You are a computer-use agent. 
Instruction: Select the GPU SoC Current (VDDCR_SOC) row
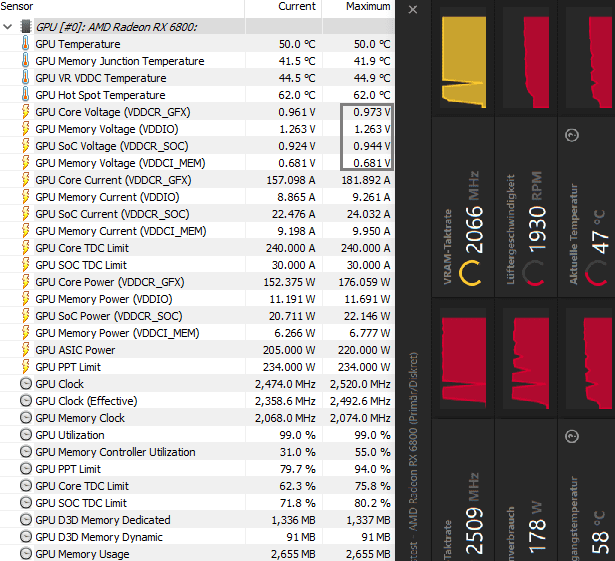[197, 214]
